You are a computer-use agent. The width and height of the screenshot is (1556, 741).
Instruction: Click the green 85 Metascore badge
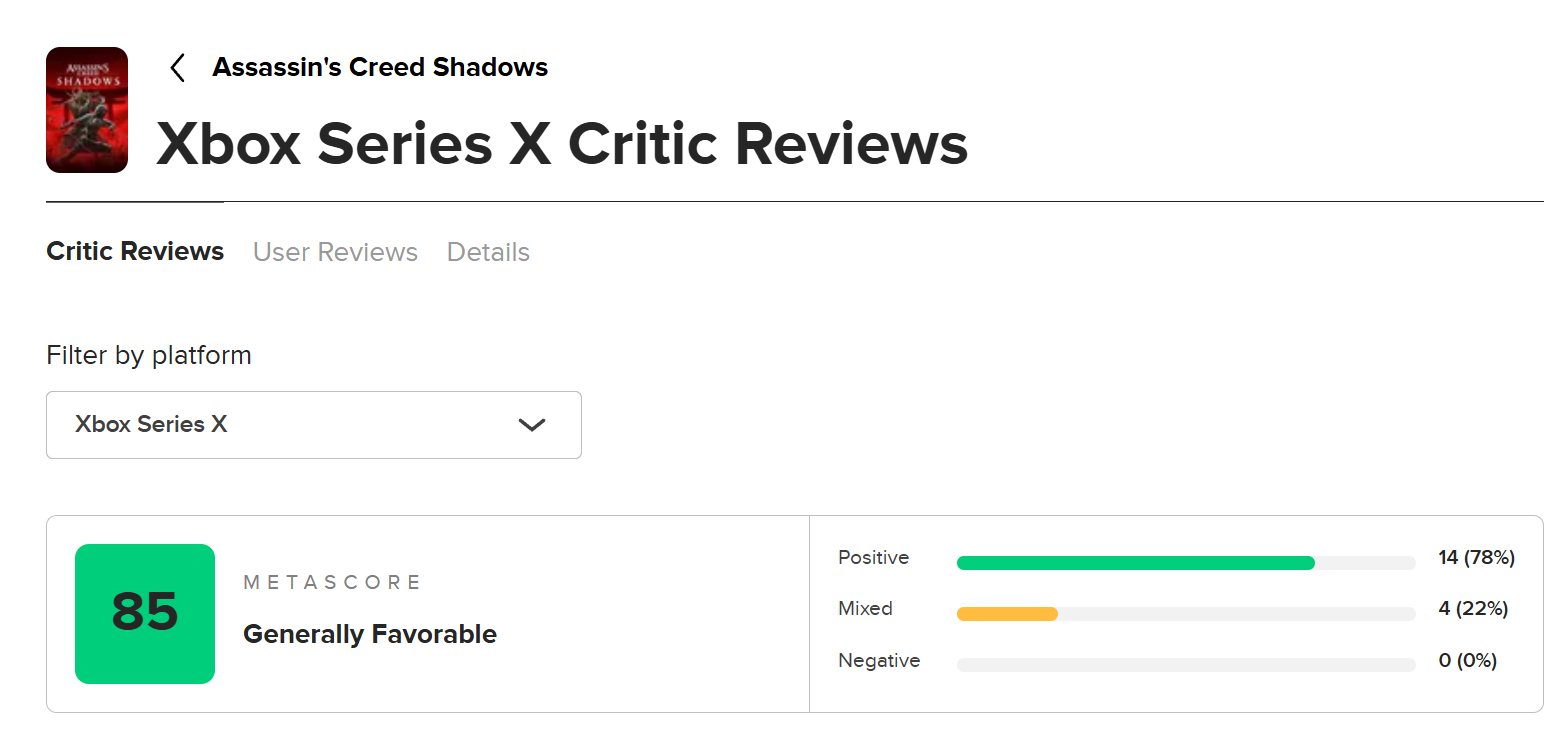click(145, 614)
